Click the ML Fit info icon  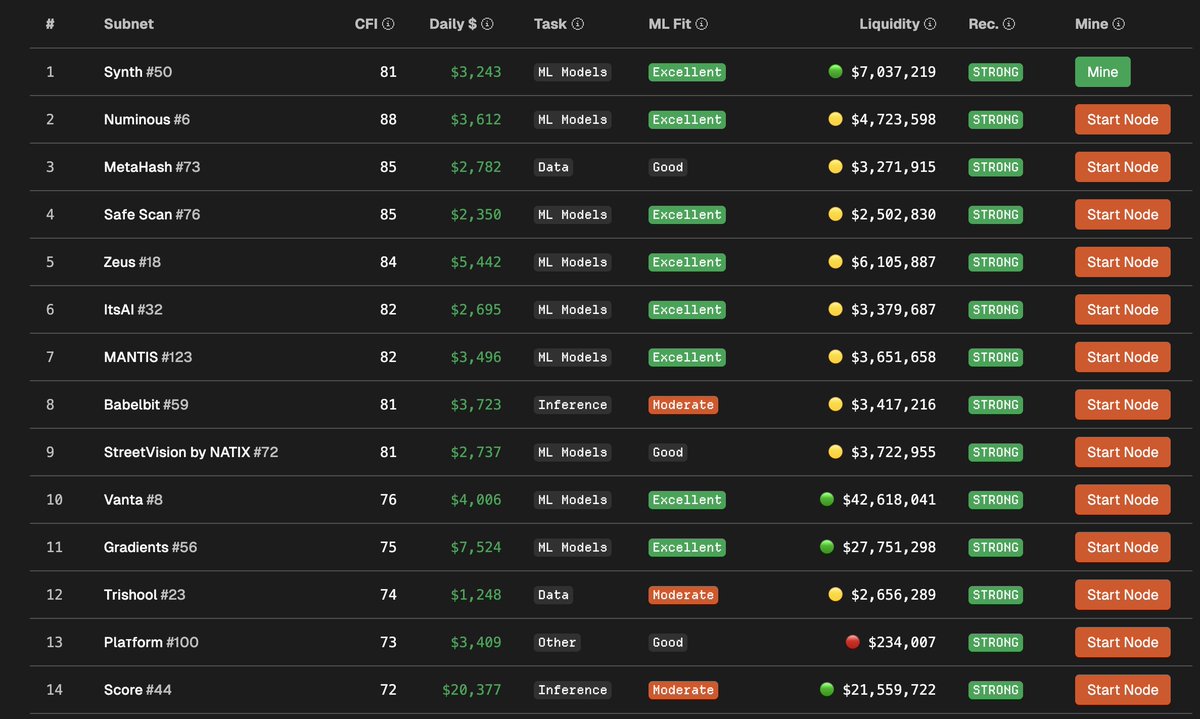click(701, 24)
